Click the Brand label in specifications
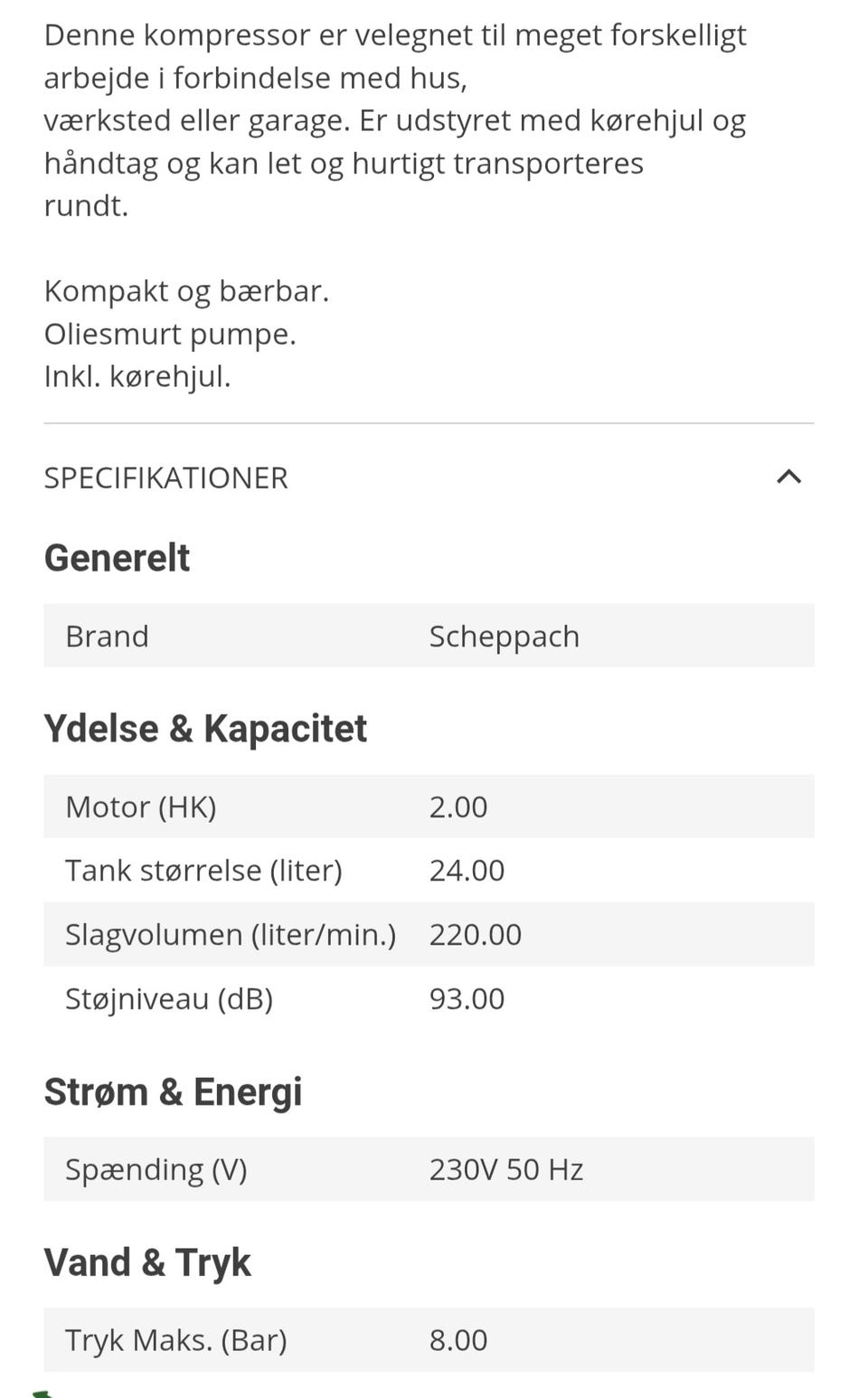Viewport: 868px width, 1398px height. tap(107, 636)
